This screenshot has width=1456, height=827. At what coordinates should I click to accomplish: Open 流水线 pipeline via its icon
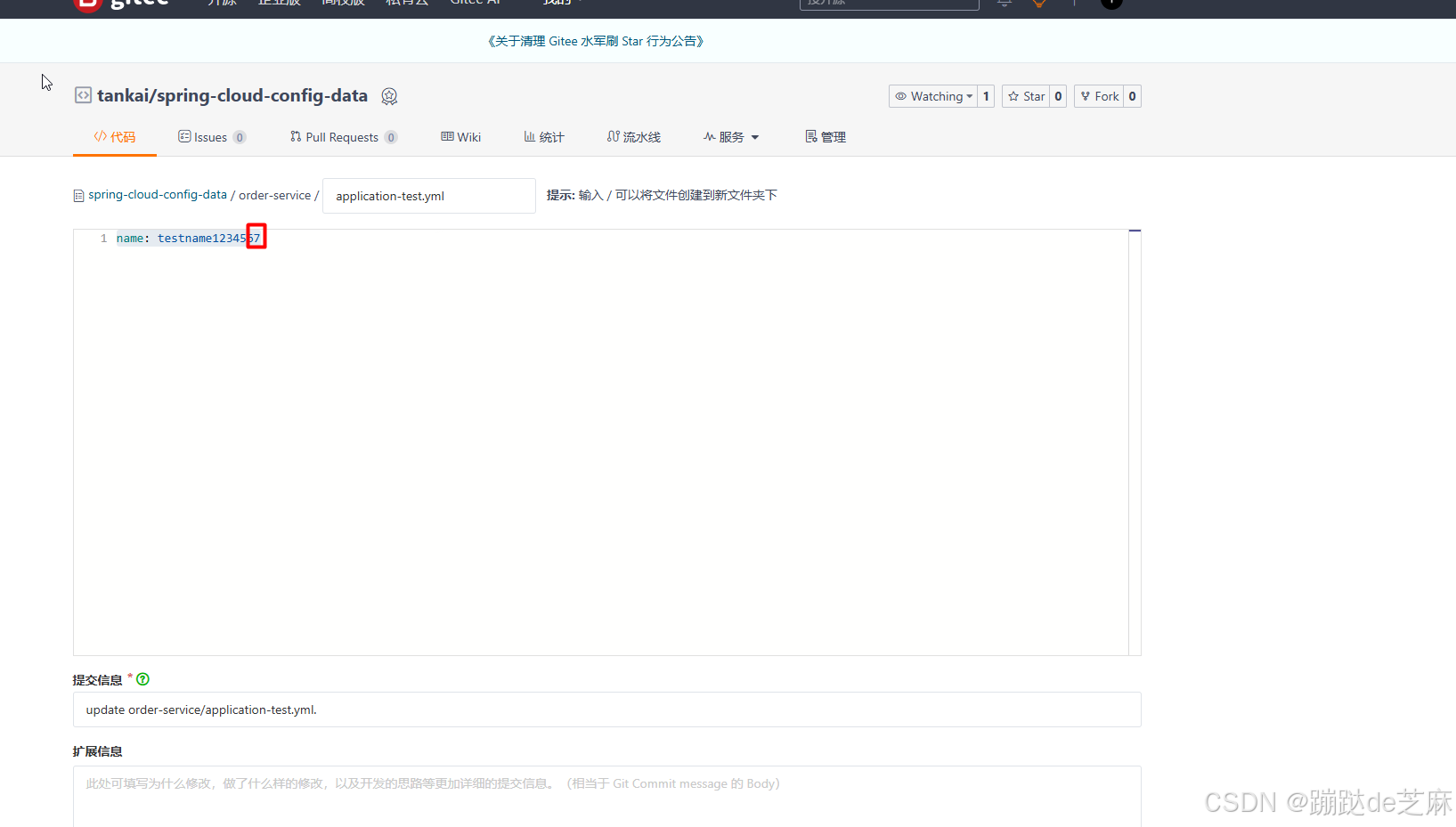click(x=613, y=136)
